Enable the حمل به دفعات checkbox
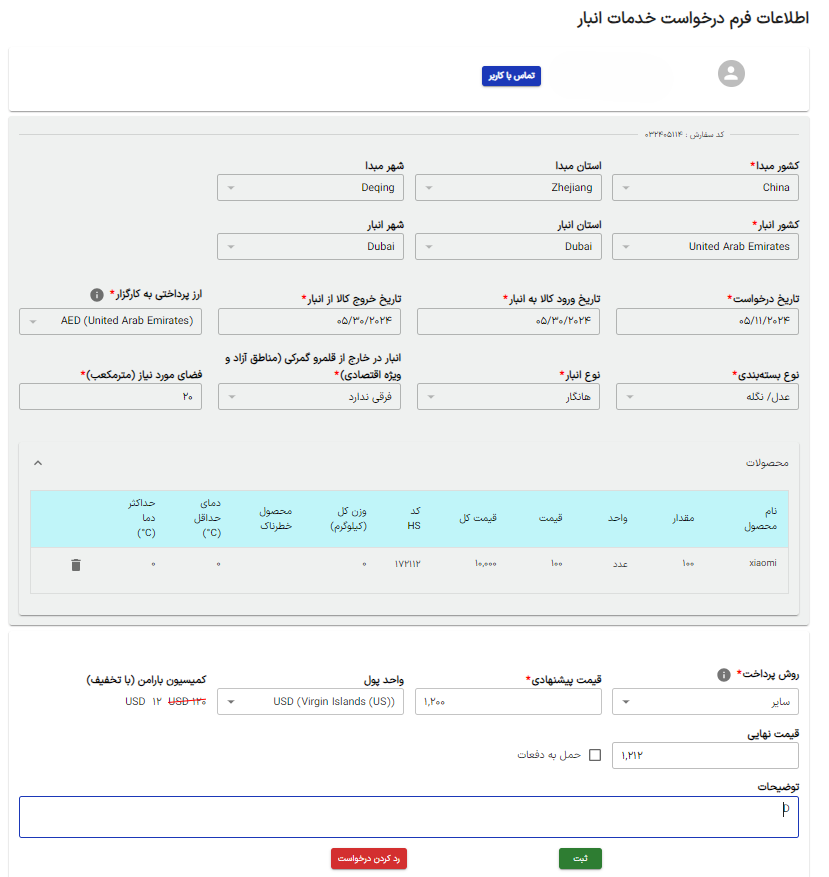829x877 pixels. tap(595, 755)
